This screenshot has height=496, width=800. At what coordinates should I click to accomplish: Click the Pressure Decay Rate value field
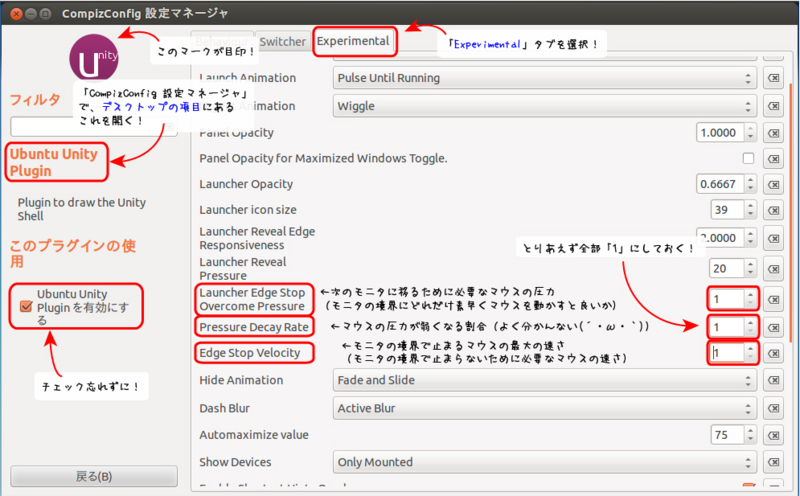point(727,327)
